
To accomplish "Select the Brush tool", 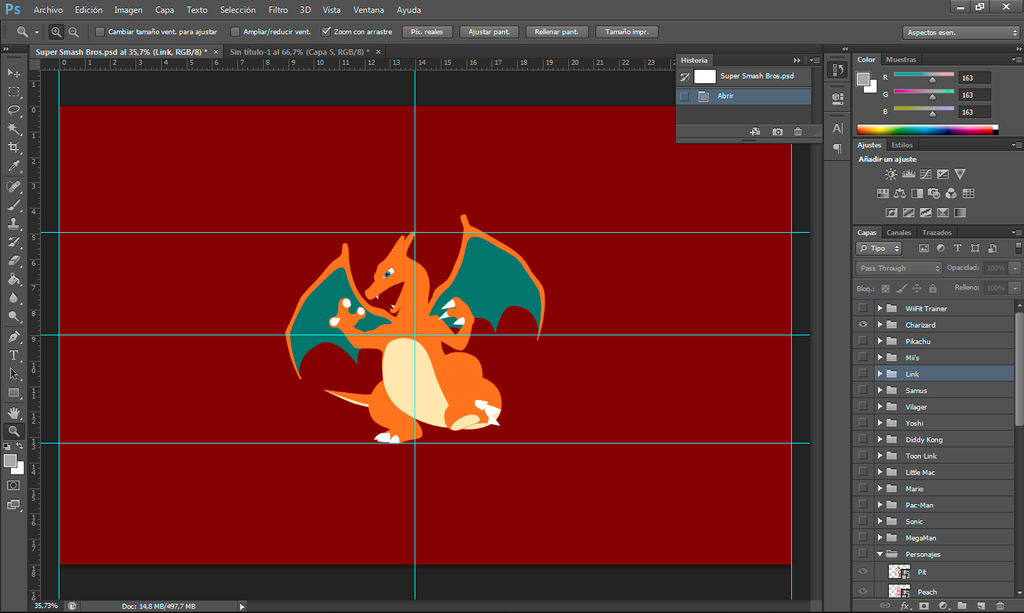I will click(x=13, y=205).
